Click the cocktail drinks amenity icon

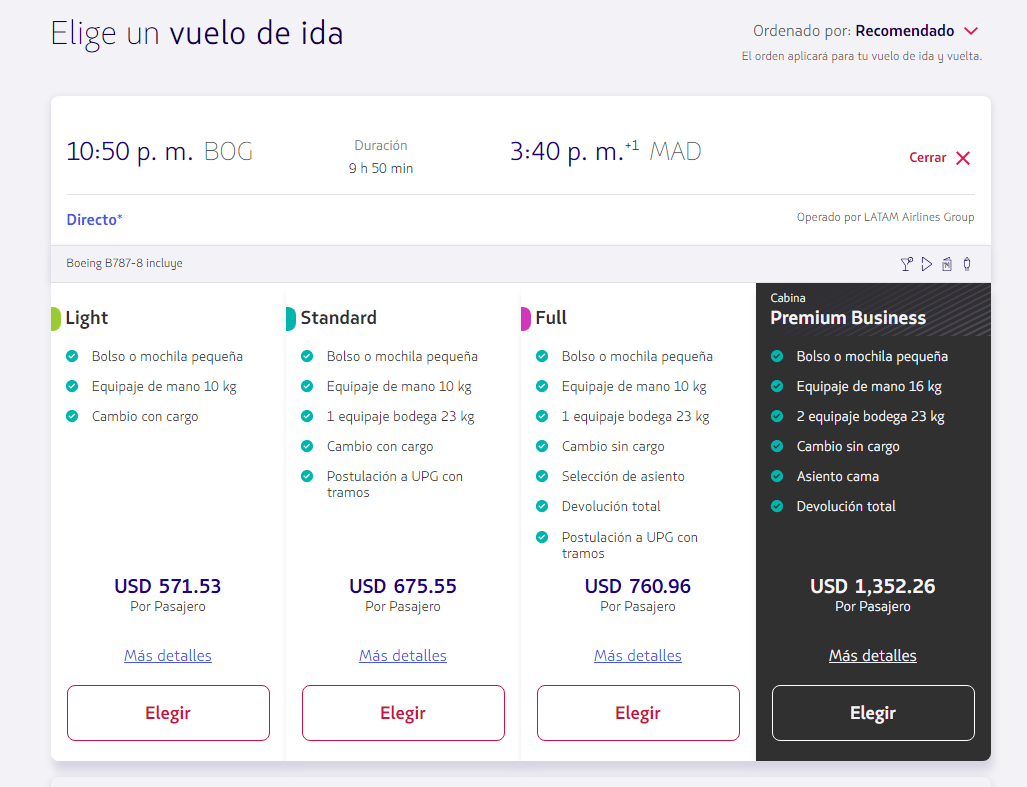(x=906, y=264)
